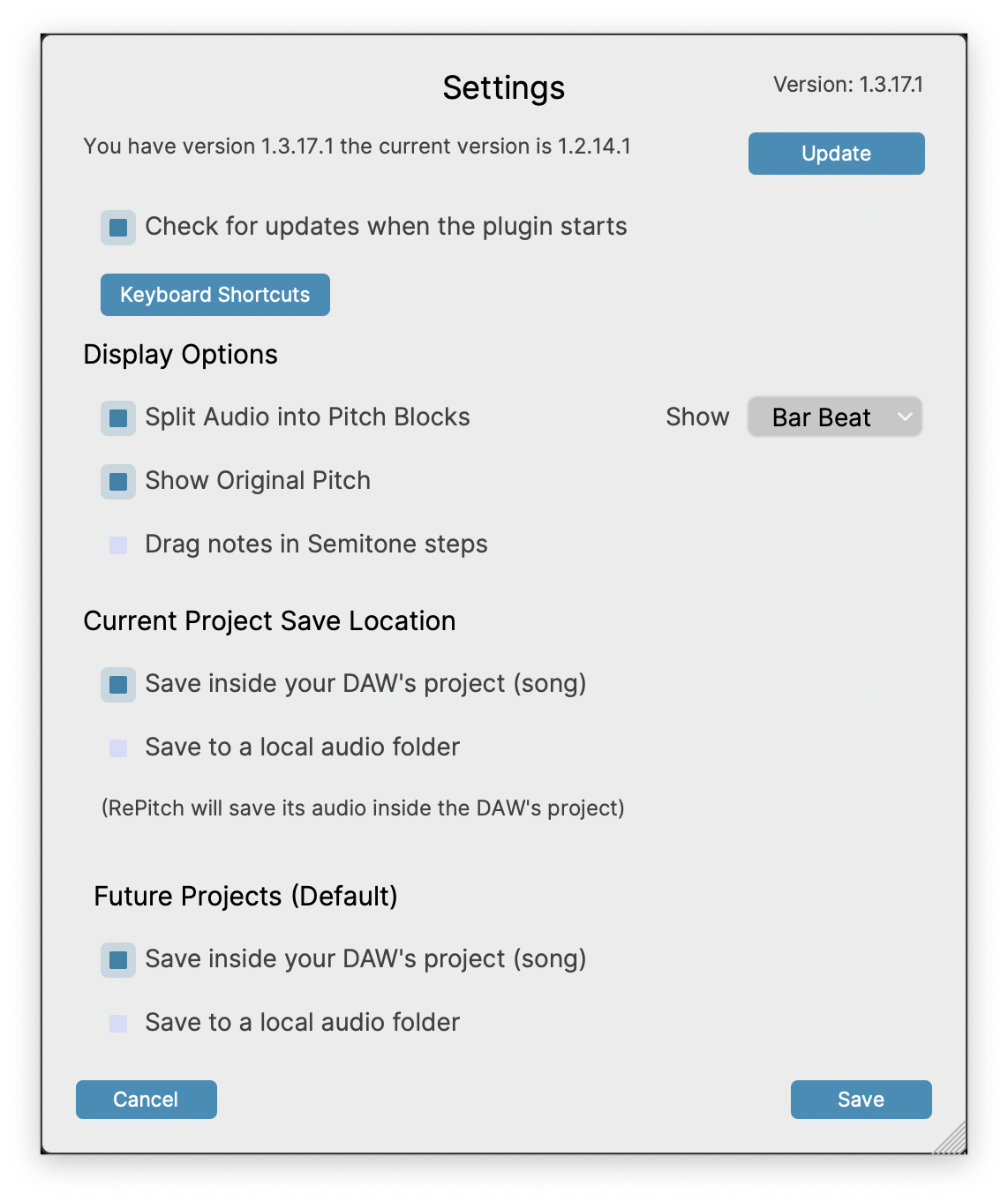Cancel the Settings dialog
Screen dimensions: 1008x1202
[x=146, y=1100]
